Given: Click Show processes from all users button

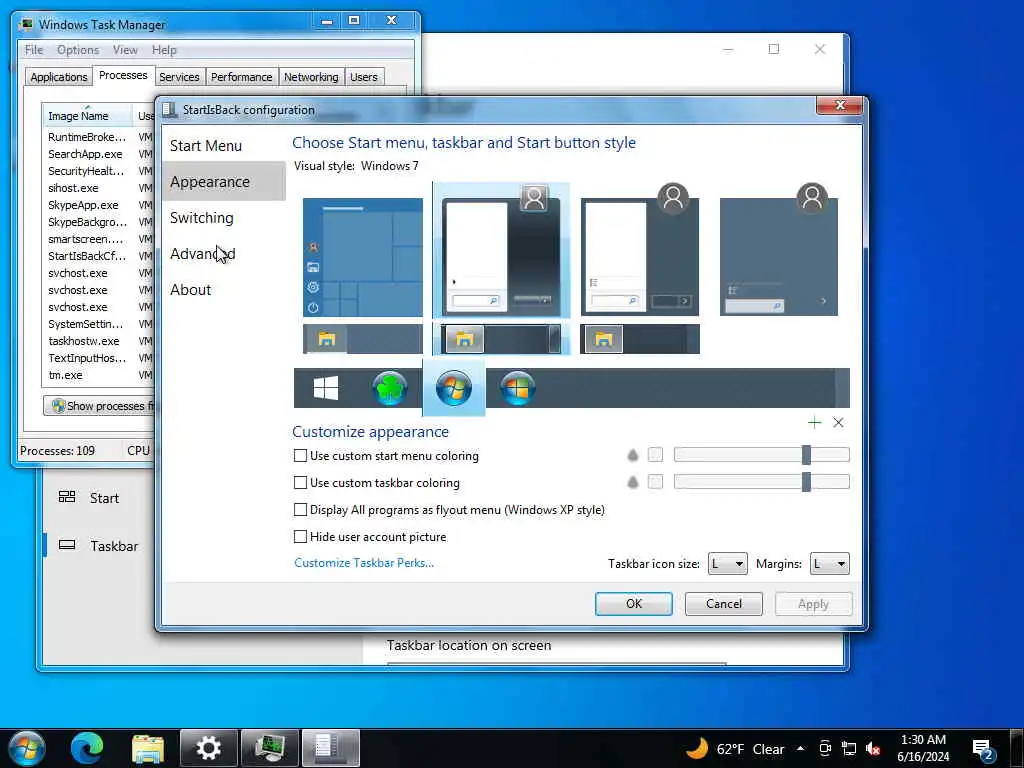Looking at the screenshot, I should coord(99,406).
